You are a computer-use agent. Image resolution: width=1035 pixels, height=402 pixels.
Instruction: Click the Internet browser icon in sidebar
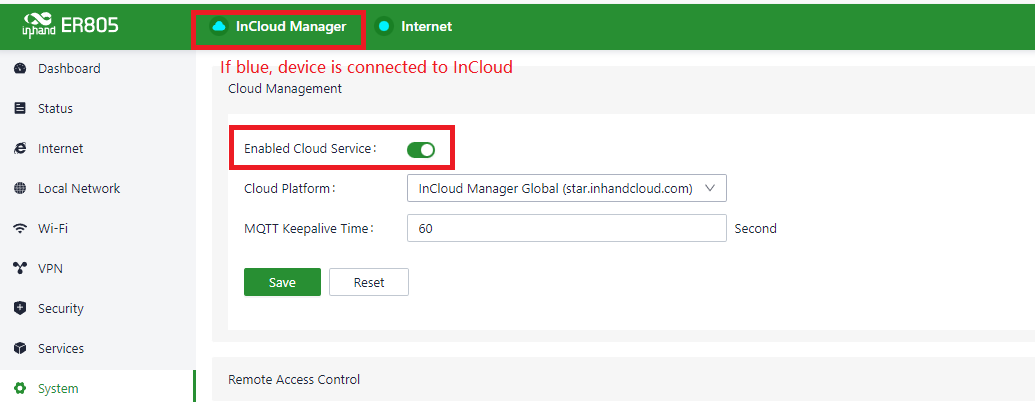pyautogui.click(x=20, y=149)
